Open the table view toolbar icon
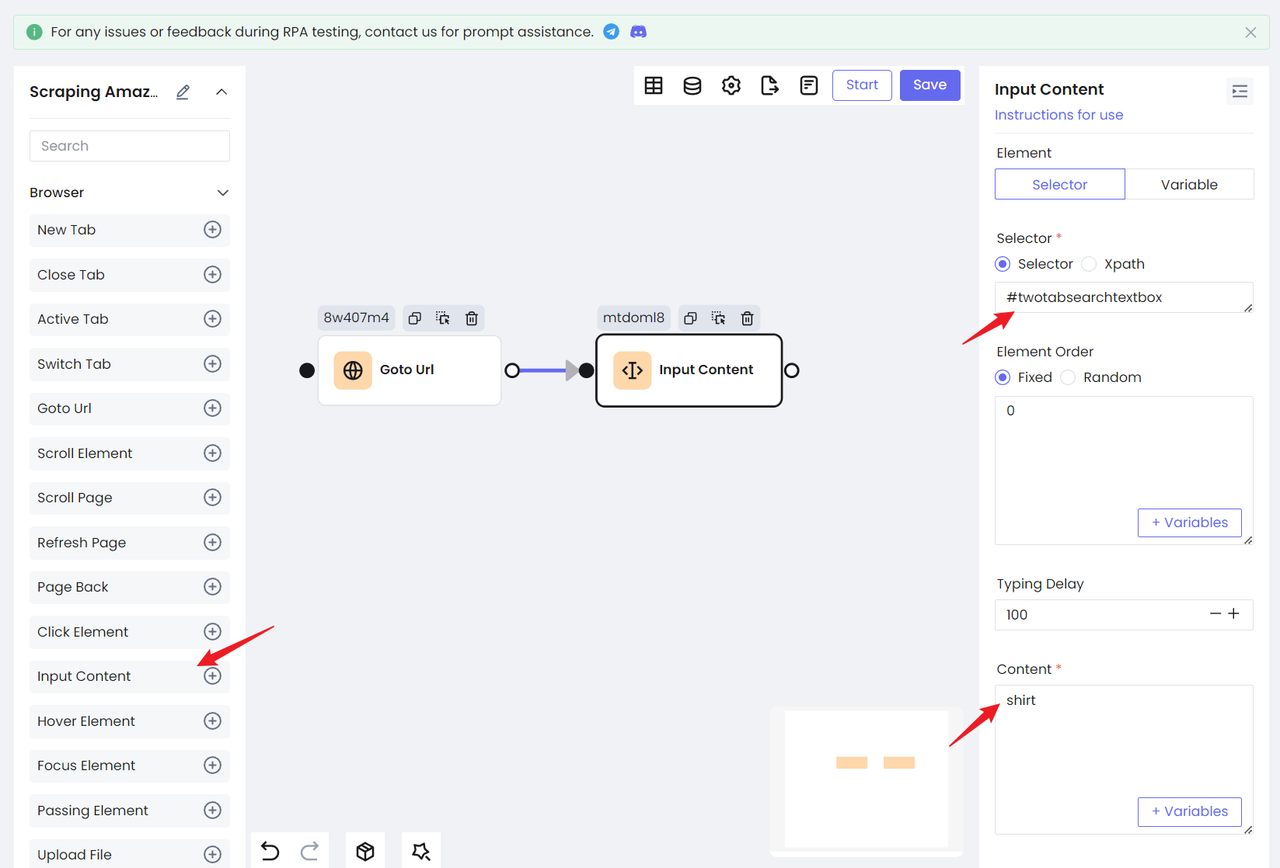1280x868 pixels. coord(654,85)
